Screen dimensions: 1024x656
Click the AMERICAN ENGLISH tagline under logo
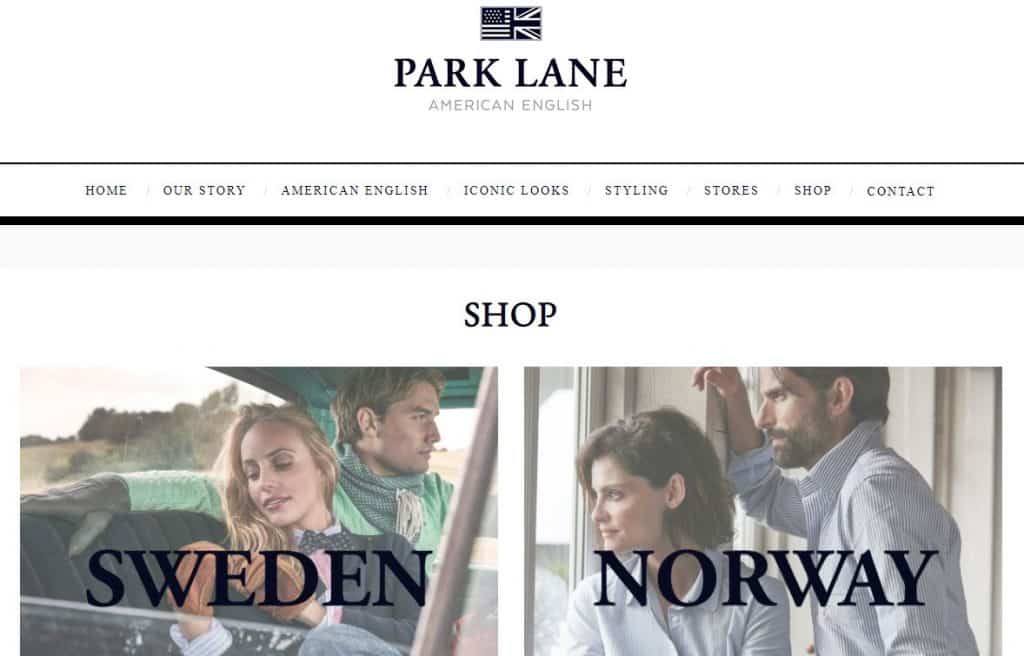pyautogui.click(x=510, y=105)
